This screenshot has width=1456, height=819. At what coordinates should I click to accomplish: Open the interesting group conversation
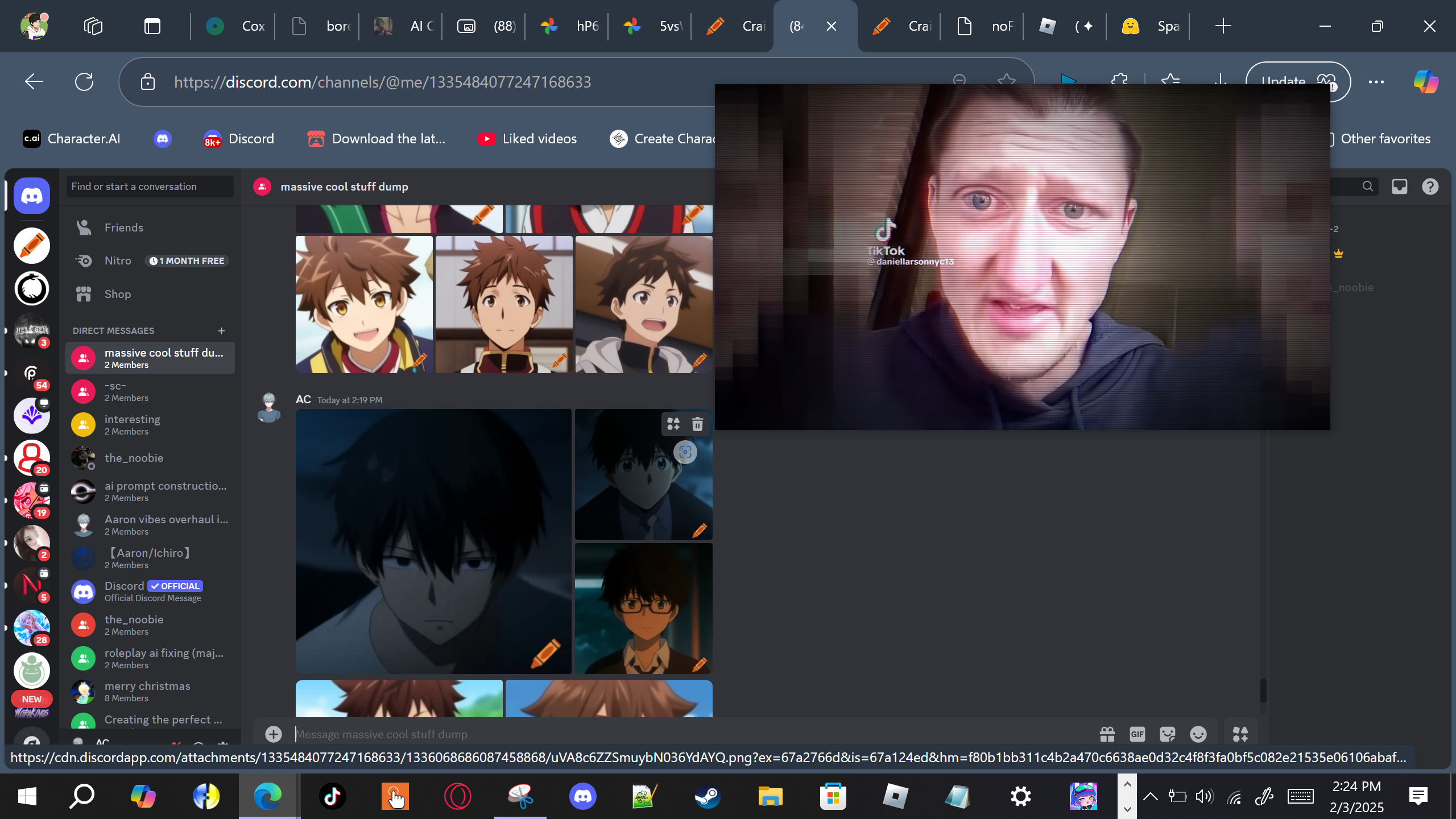coord(150,424)
